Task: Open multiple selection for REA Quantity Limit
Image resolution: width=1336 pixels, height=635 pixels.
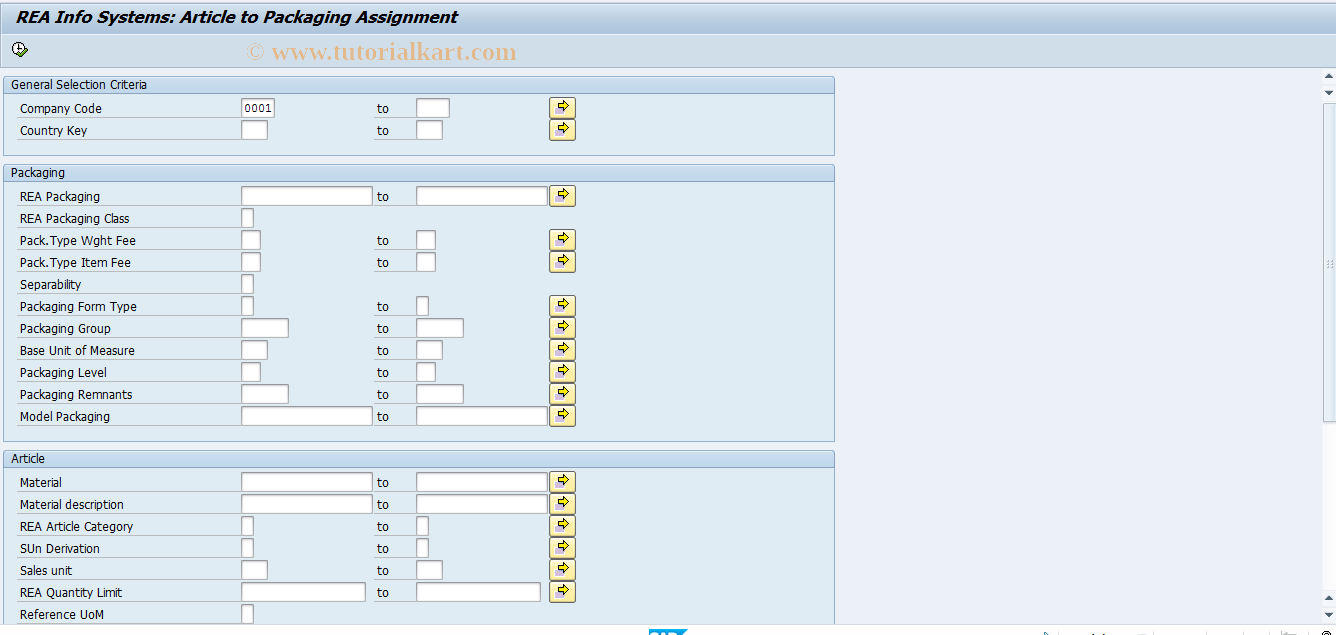Action: coord(561,591)
